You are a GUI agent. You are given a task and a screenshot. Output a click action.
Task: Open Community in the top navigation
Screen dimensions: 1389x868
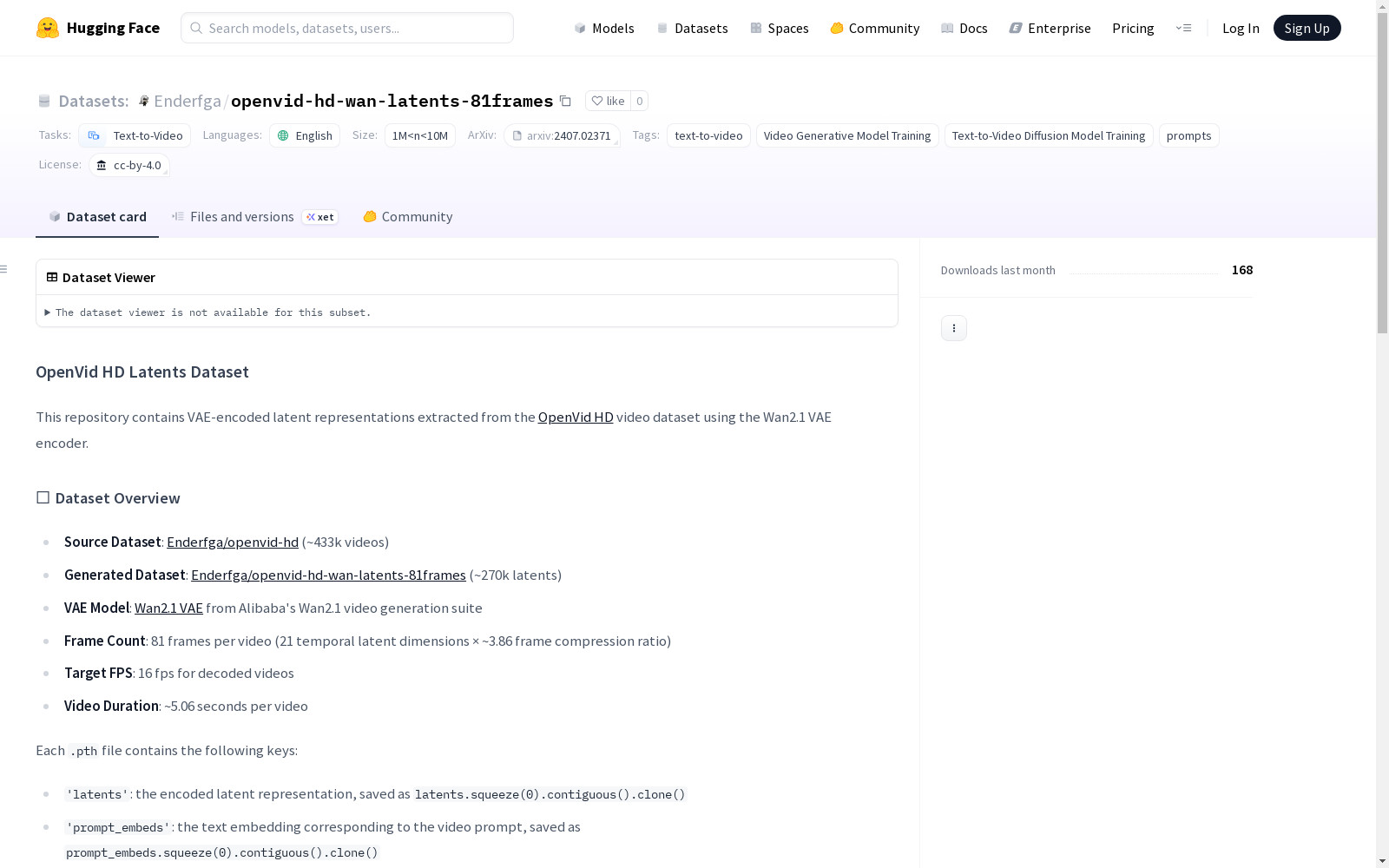[875, 28]
